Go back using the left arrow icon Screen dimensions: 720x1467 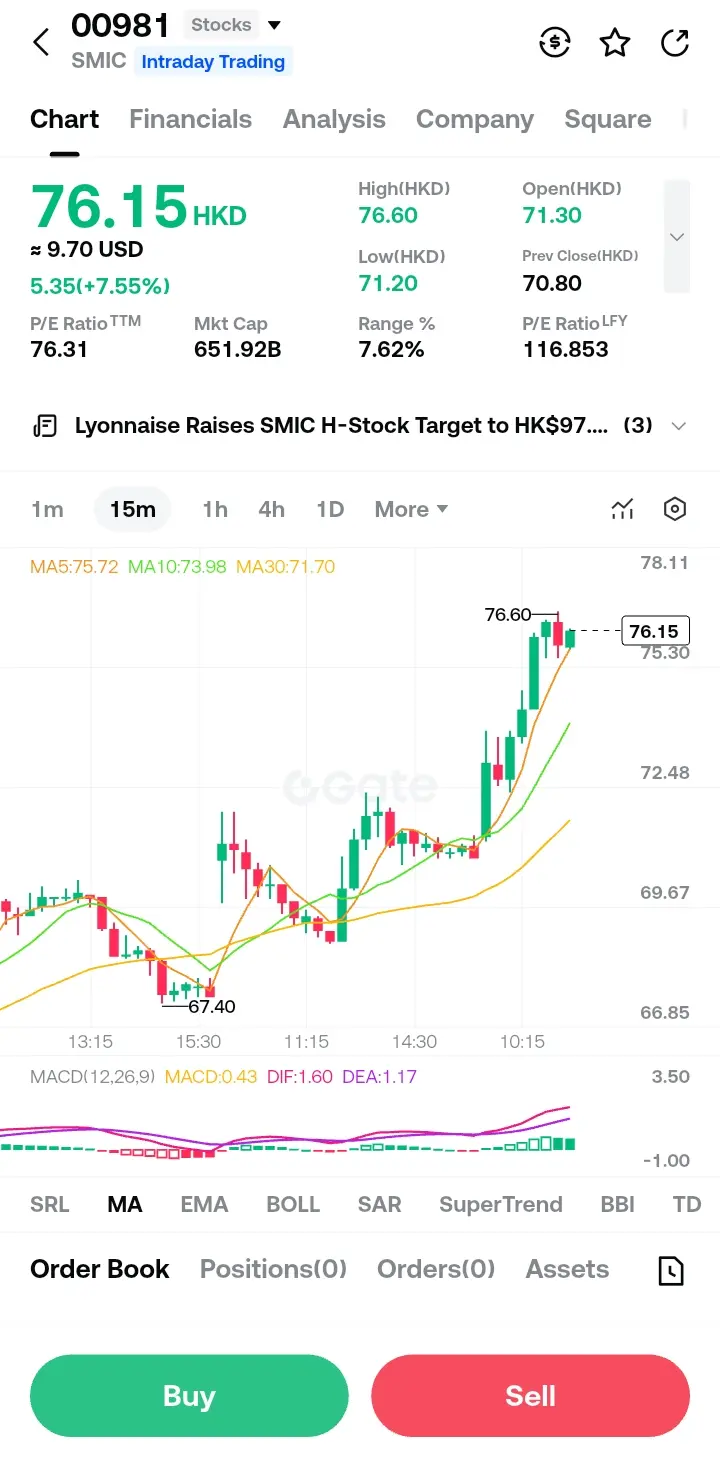pos(41,43)
